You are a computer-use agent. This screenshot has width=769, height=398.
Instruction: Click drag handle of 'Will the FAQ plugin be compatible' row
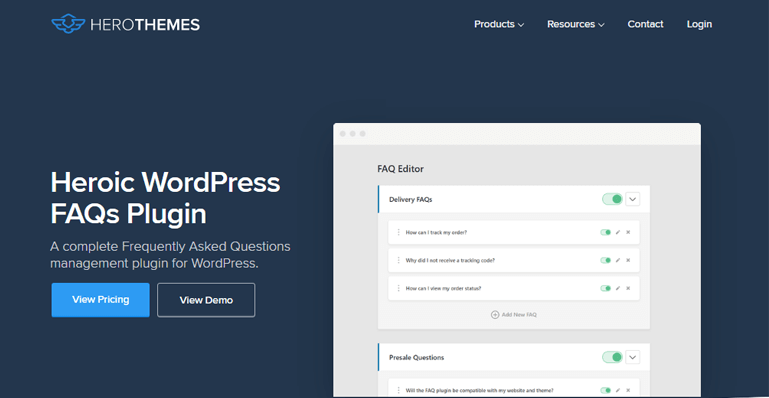point(398,391)
